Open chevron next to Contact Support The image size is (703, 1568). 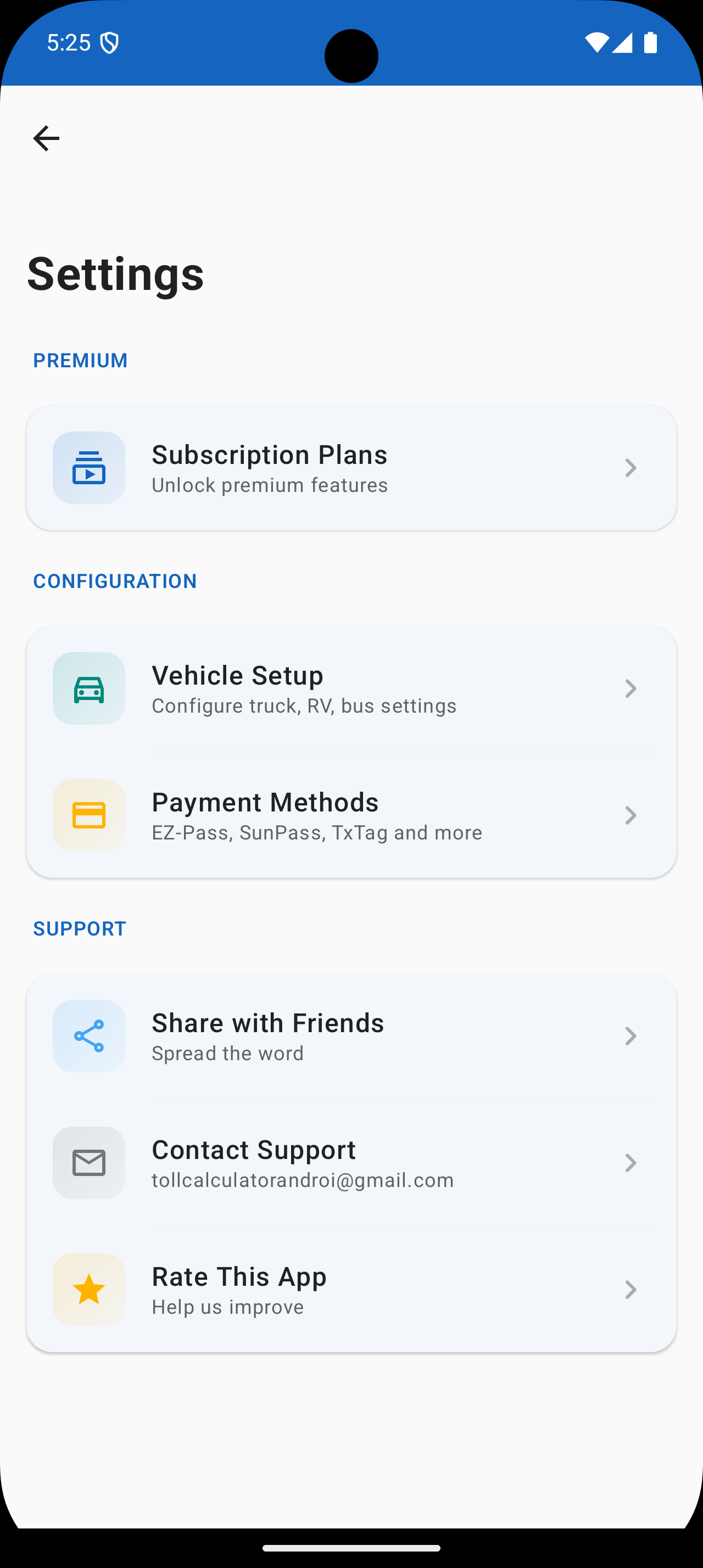631,1163
